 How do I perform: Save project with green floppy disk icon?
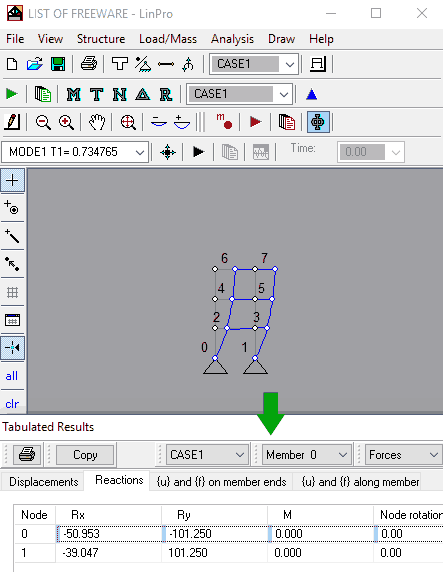[58, 64]
